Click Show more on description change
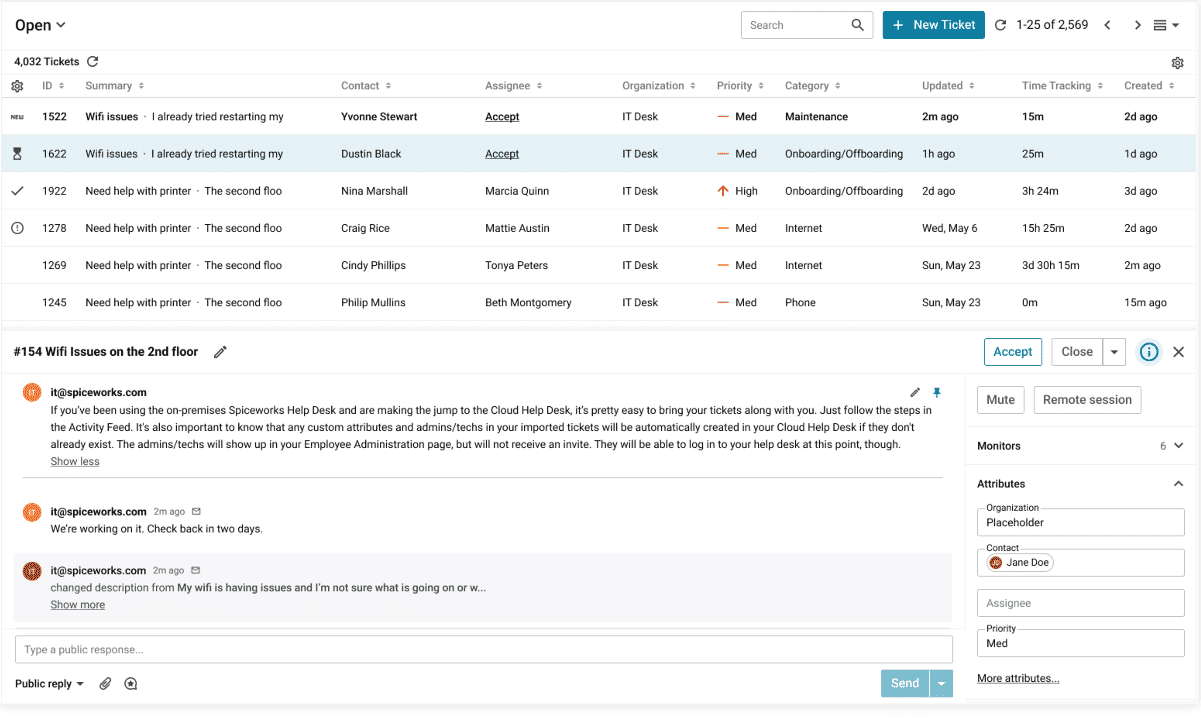Screen dimensions: 1201x722 tap(78, 605)
